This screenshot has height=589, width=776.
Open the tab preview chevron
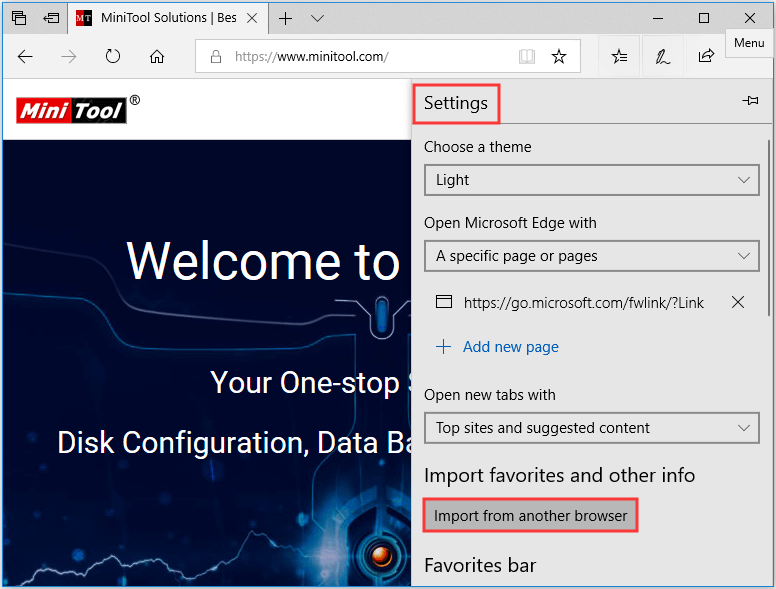tap(317, 18)
